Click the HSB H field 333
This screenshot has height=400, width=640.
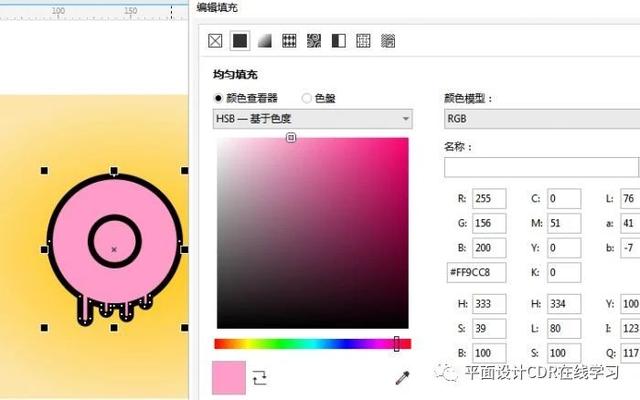point(489,304)
